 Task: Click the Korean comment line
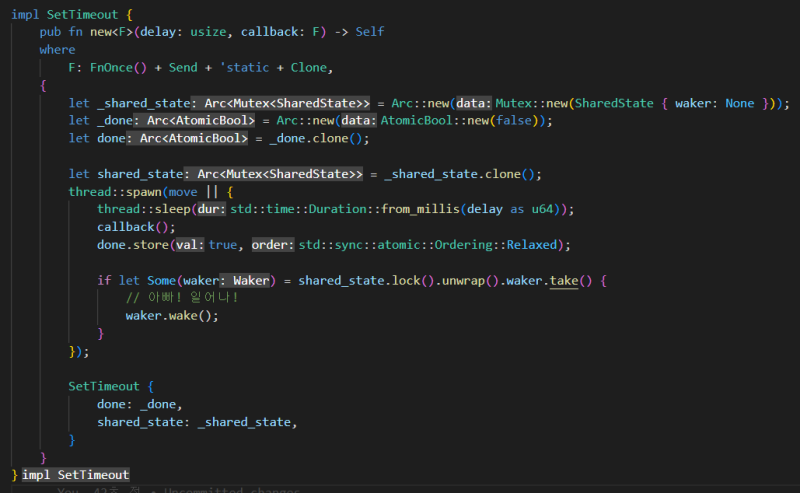(182, 298)
